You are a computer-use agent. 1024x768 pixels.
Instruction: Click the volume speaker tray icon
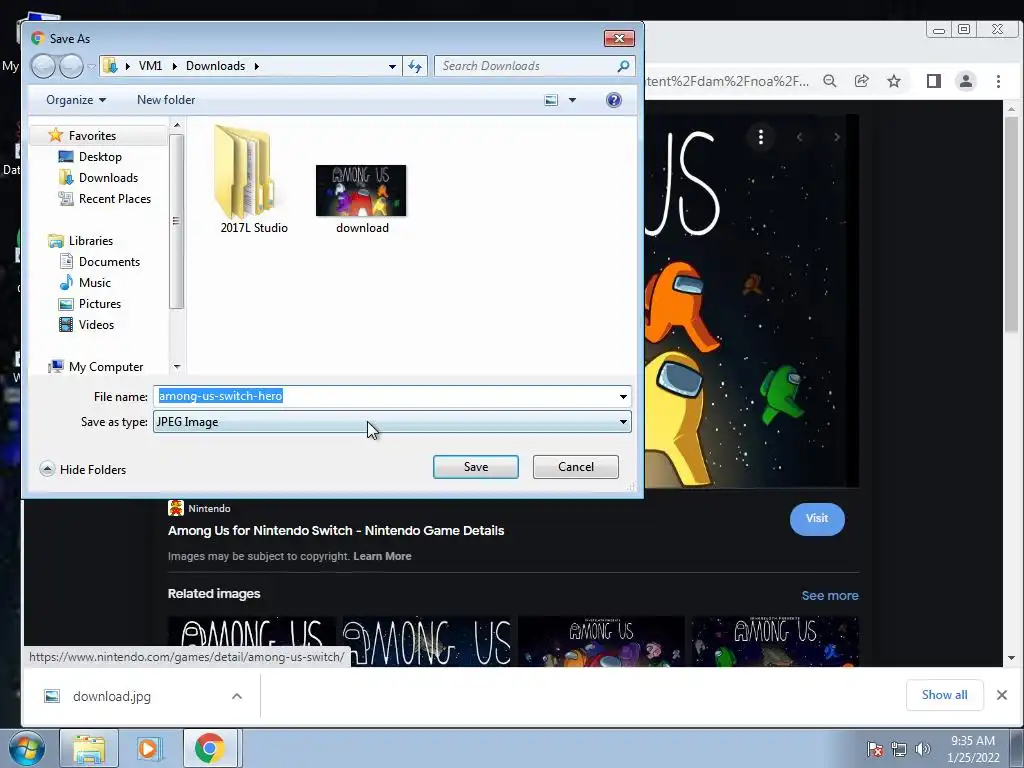coord(922,749)
